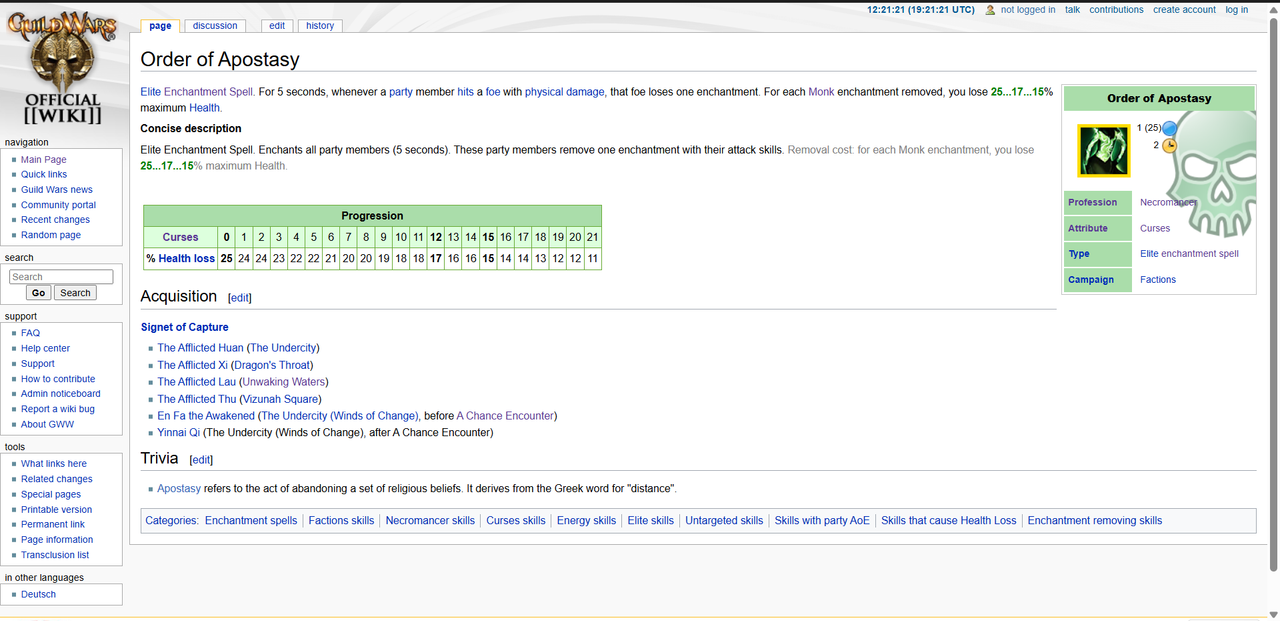The width and height of the screenshot is (1280, 621).
Task: Open Quick links in the sidebar
Action: tap(44, 175)
